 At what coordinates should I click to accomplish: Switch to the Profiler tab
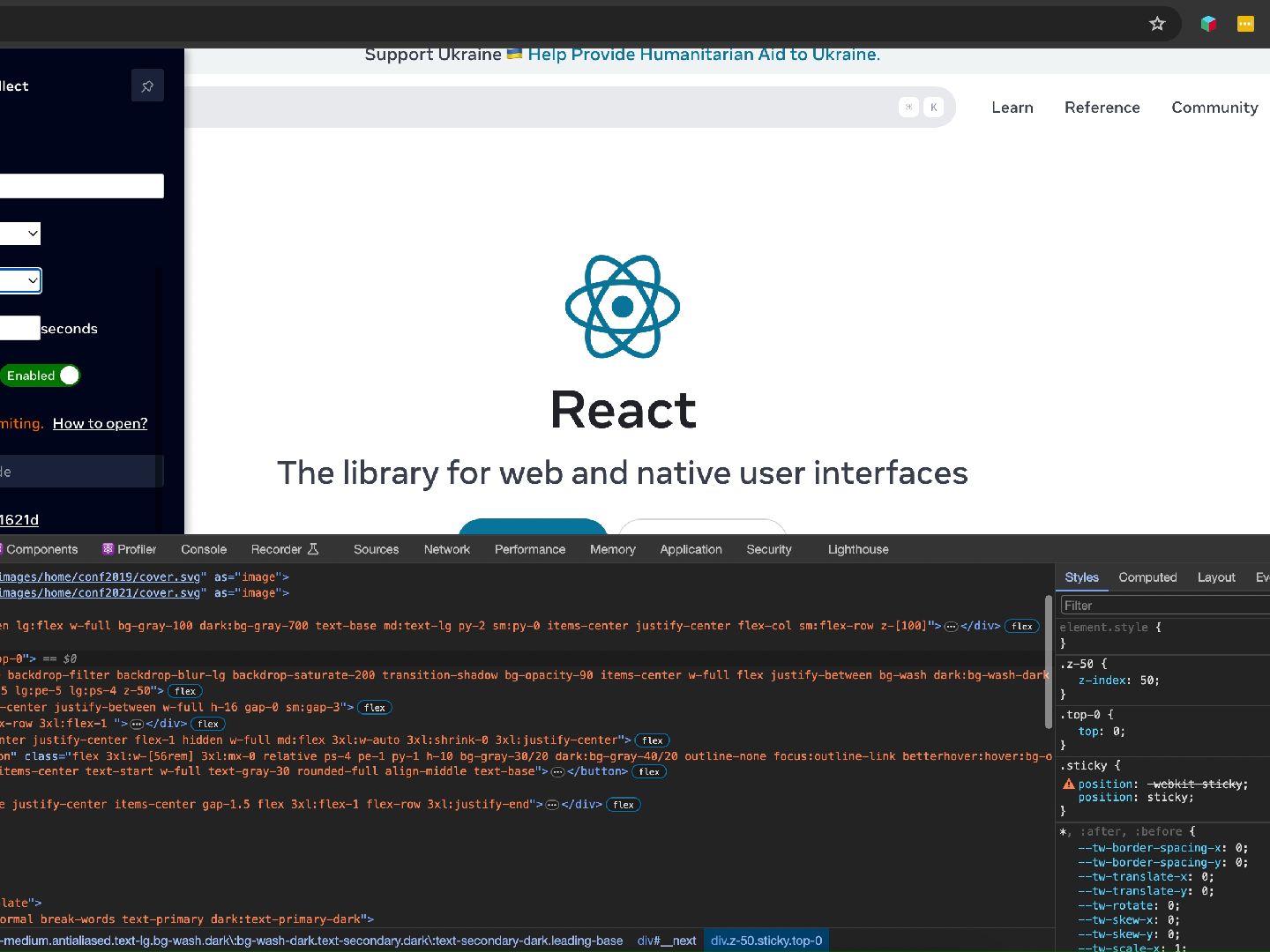point(129,549)
